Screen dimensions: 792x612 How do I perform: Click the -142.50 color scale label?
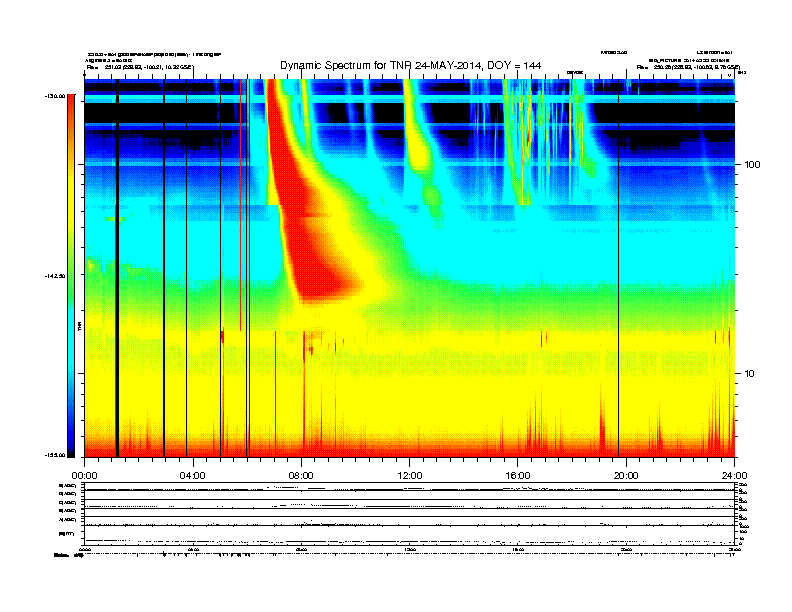click(x=56, y=276)
